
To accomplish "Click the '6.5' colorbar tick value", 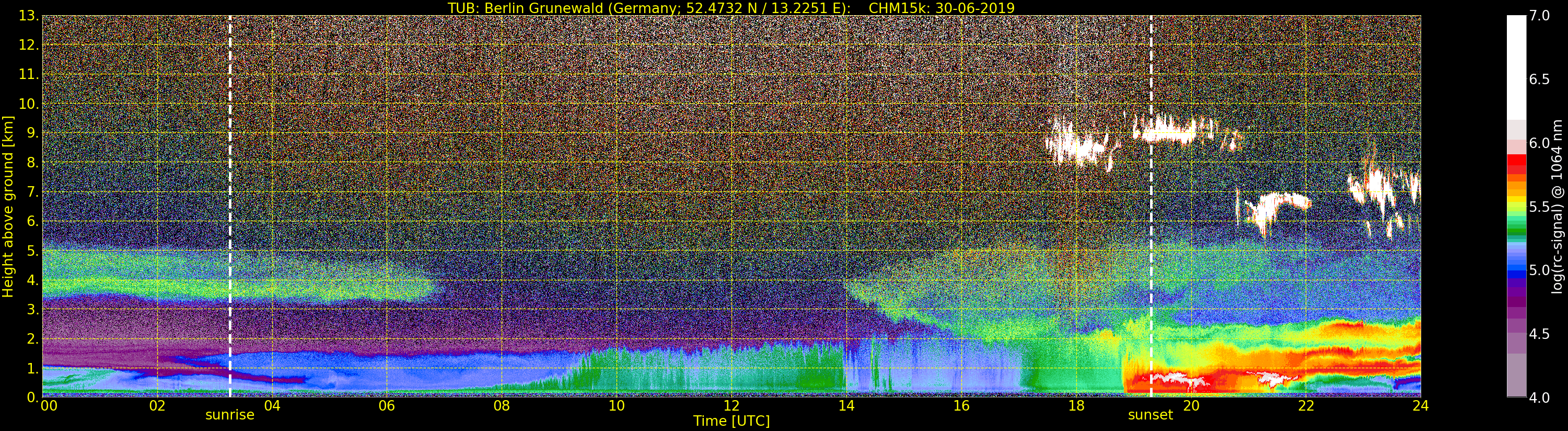I will click(1539, 80).
